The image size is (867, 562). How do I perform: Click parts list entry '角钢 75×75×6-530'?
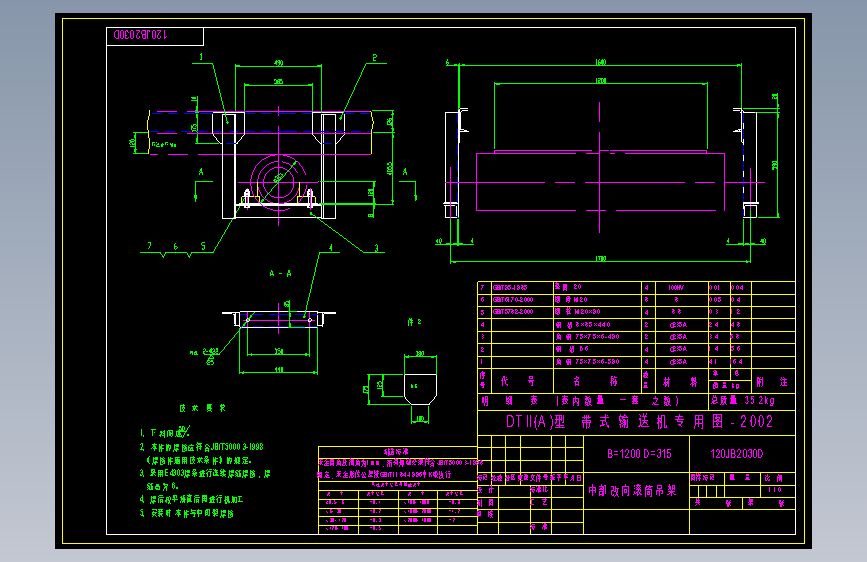pyautogui.click(x=587, y=362)
